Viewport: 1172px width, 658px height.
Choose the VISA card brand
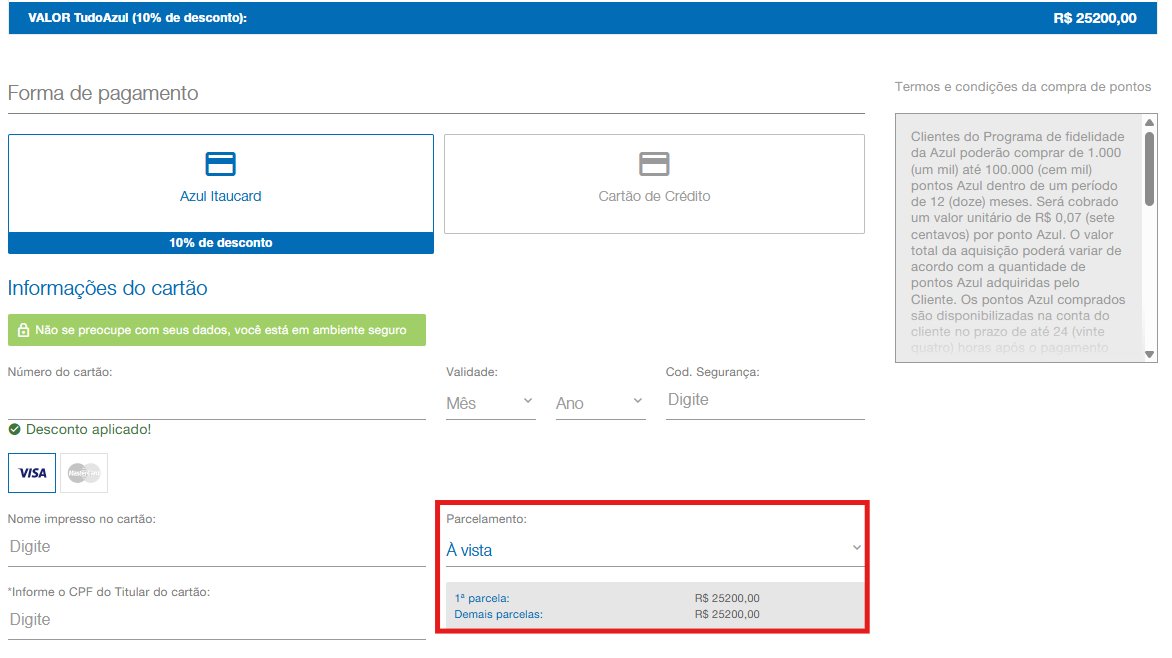point(32,473)
